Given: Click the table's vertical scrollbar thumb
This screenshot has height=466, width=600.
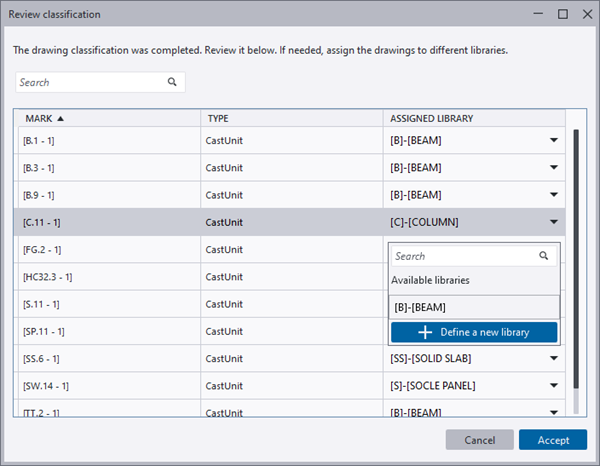Looking at the screenshot, I should pos(576,259).
